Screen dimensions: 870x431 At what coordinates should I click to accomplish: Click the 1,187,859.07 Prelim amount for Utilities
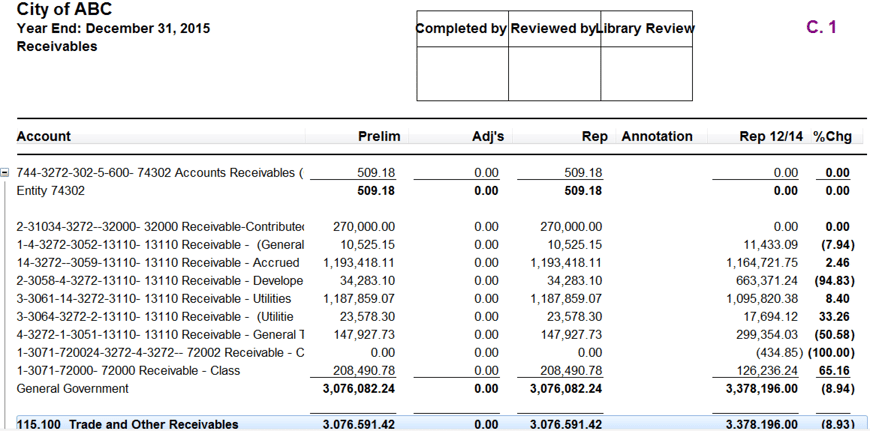[359, 299]
